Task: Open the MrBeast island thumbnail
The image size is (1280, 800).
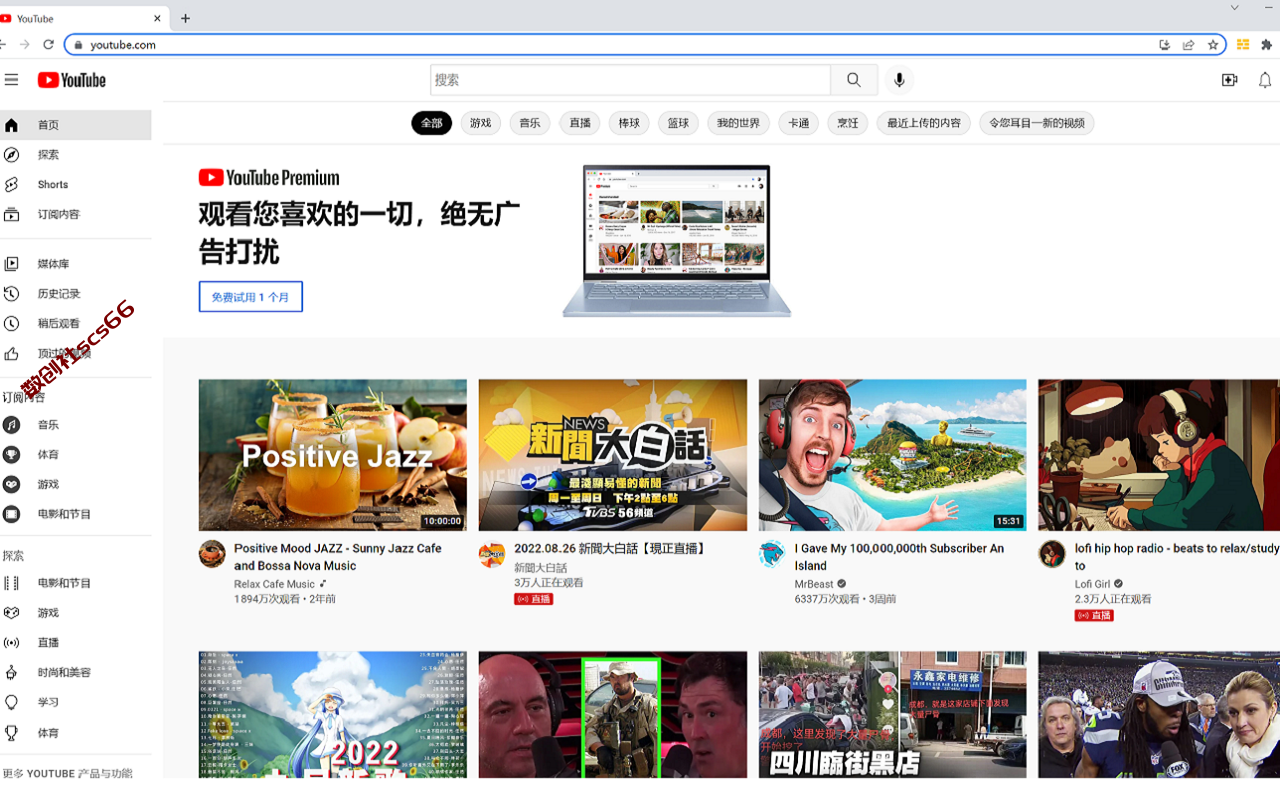Action: pos(893,455)
